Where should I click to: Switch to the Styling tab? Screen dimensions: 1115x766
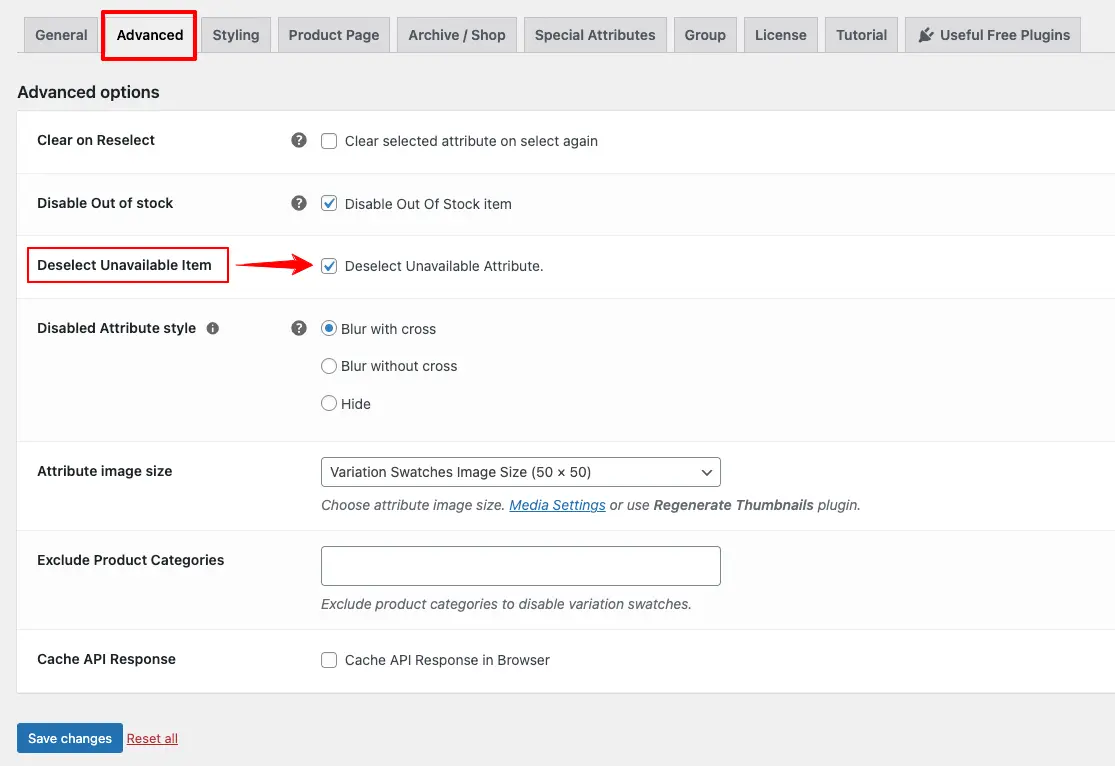[236, 35]
